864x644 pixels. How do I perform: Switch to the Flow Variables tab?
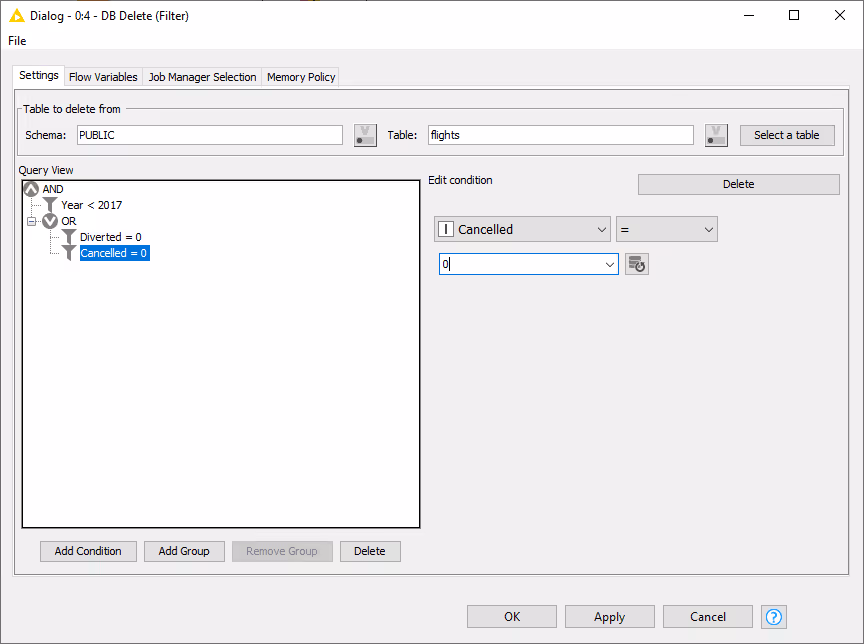(x=103, y=77)
